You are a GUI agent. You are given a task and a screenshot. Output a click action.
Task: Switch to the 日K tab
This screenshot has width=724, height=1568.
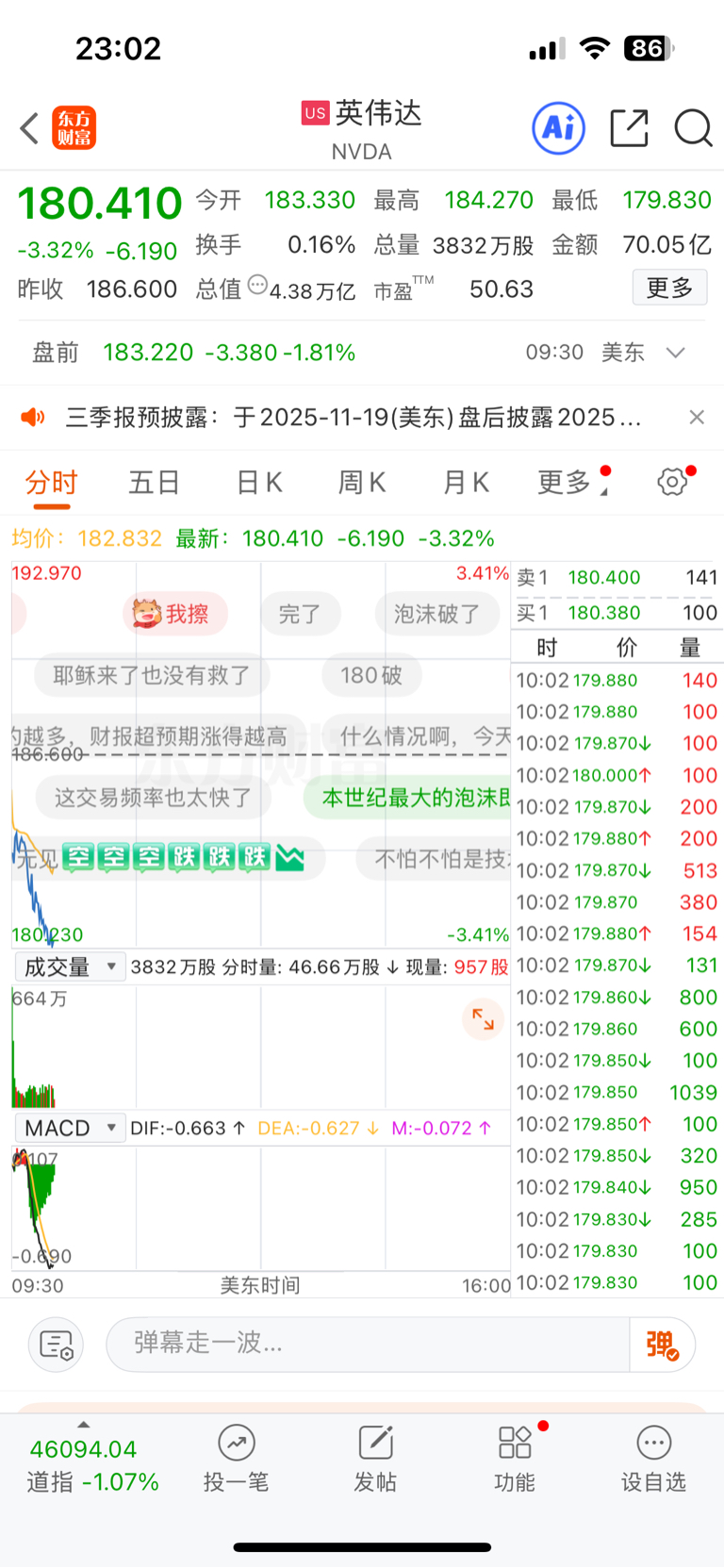(259, 483)
